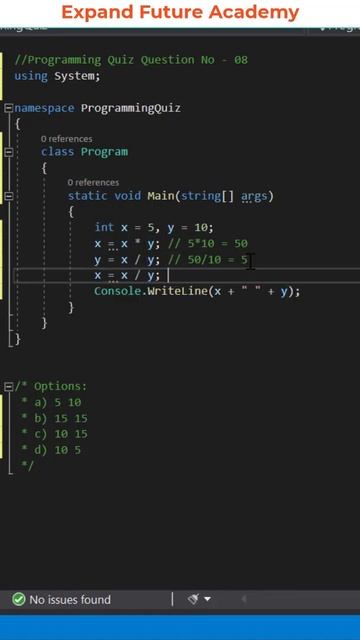Click option 'a) 5 10'
Screen dimensions: 360x640
click(58, 402)
